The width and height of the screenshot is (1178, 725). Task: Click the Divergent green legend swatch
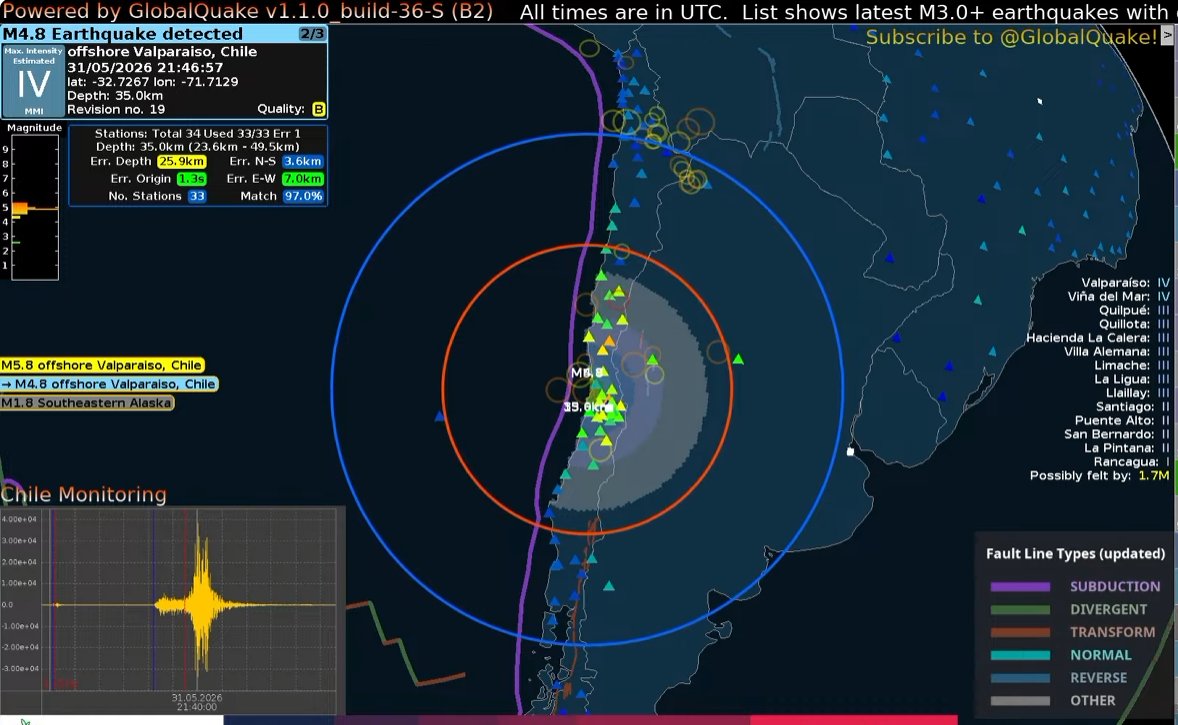pos(1019,609)
